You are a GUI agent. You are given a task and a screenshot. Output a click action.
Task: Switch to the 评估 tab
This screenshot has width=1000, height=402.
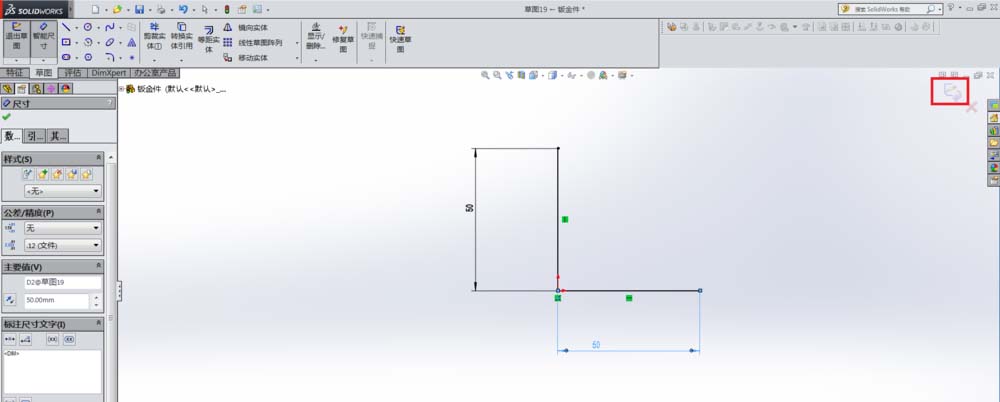point(73,73)
